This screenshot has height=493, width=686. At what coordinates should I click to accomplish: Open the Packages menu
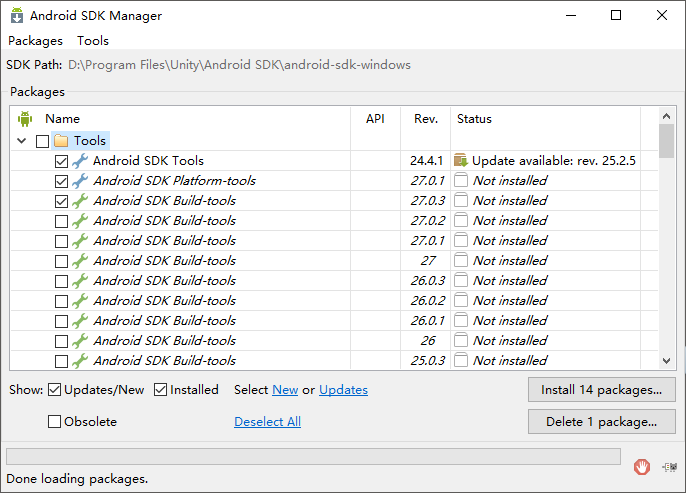pos(35,41)
